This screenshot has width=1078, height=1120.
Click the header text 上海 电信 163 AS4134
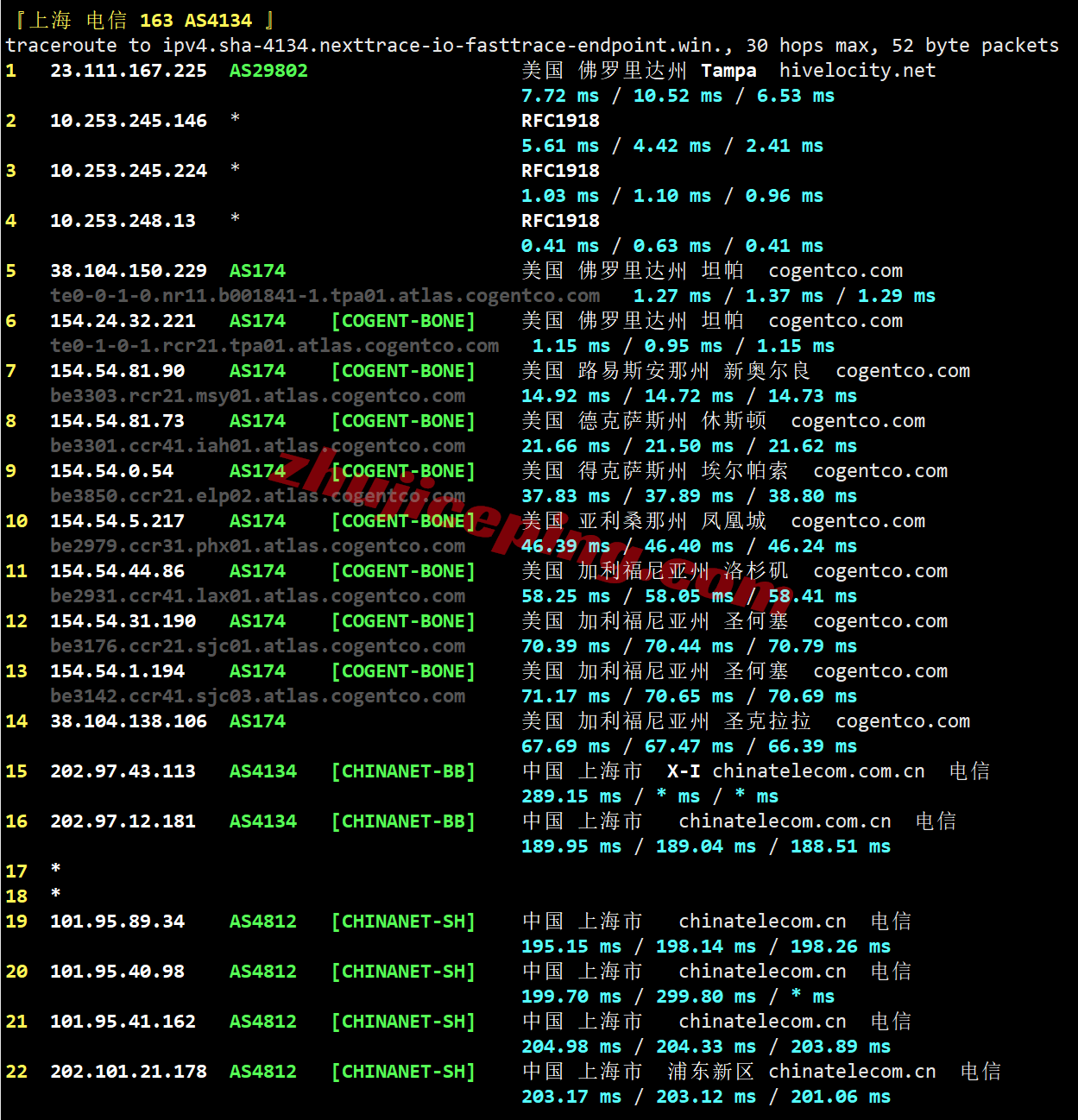[142, 20]
